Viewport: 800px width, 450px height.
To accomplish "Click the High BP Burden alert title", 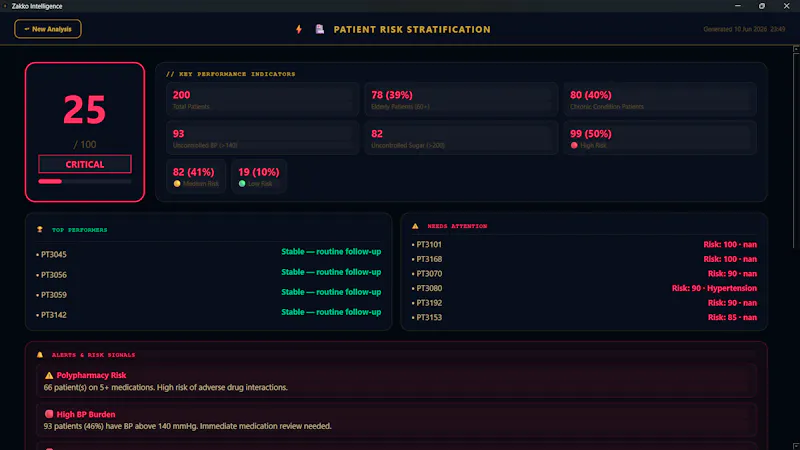I will (x=86, y=414).
